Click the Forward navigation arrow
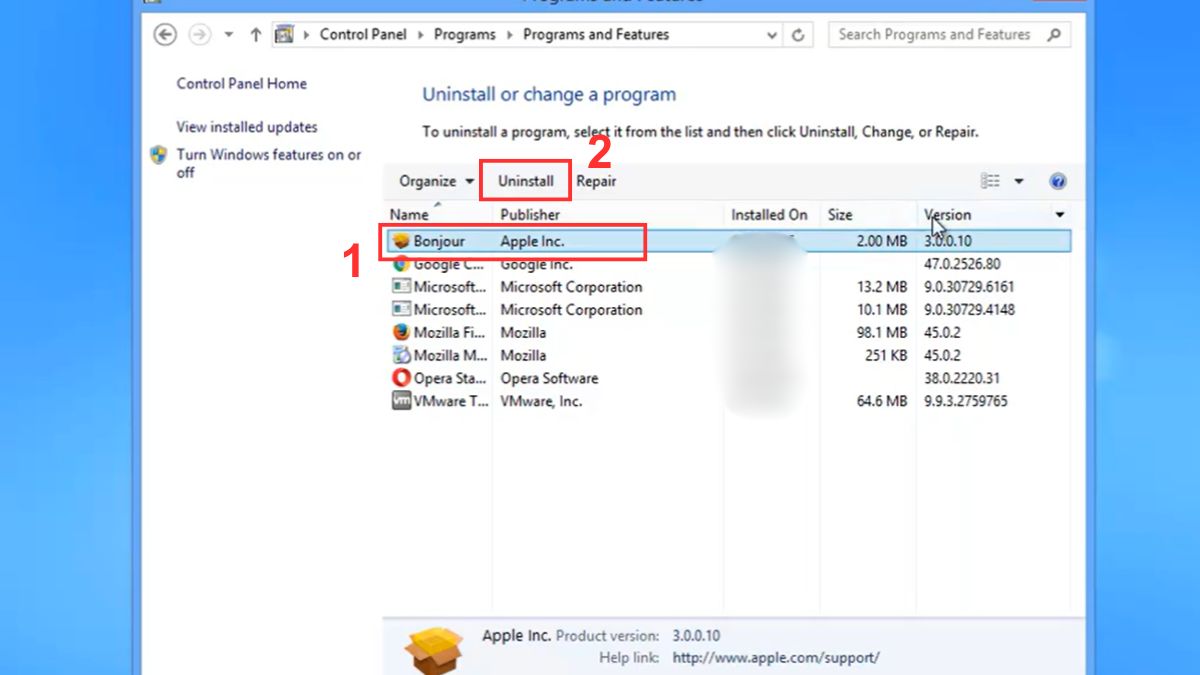 [x=200, y=35]
